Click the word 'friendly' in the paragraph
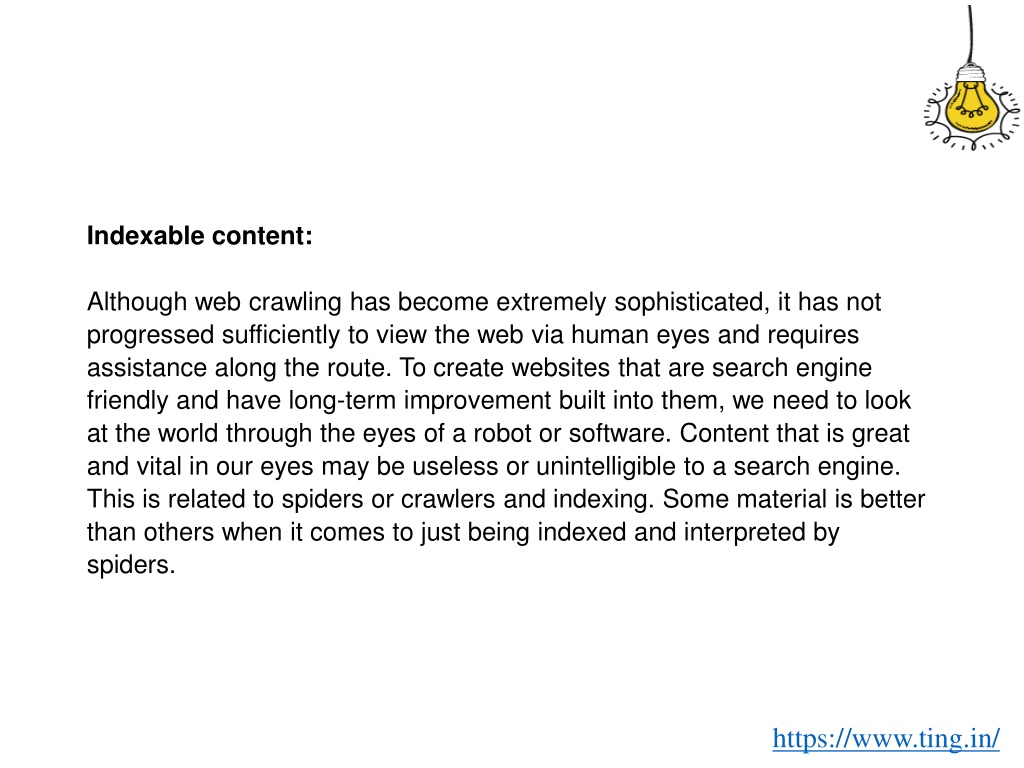This screenshot has width=1024, height=768. click(x=128, y=401)
